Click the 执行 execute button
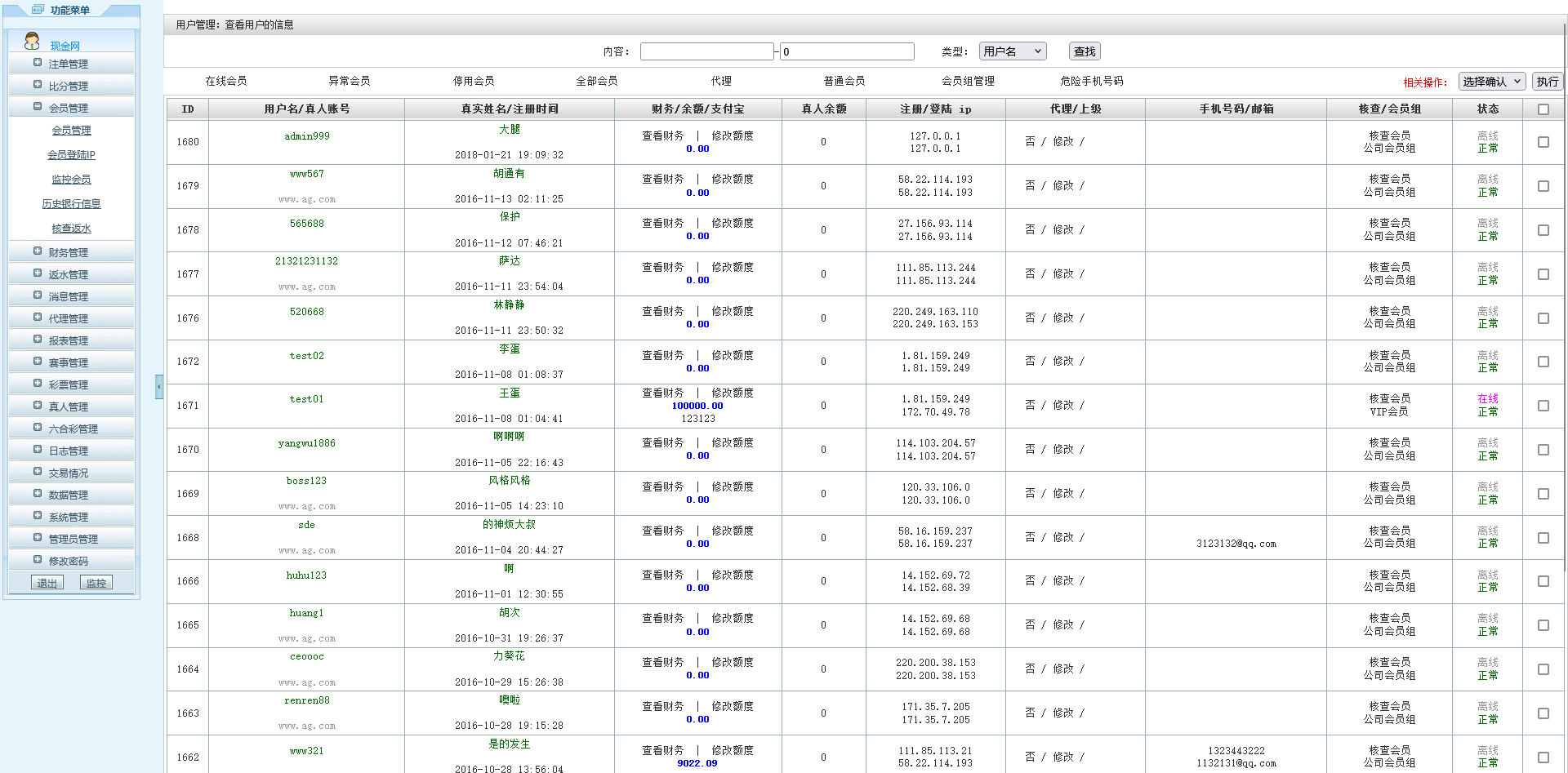Image resolution: width=1568 pixels, height=773 pixels. tap(1547, 82)
